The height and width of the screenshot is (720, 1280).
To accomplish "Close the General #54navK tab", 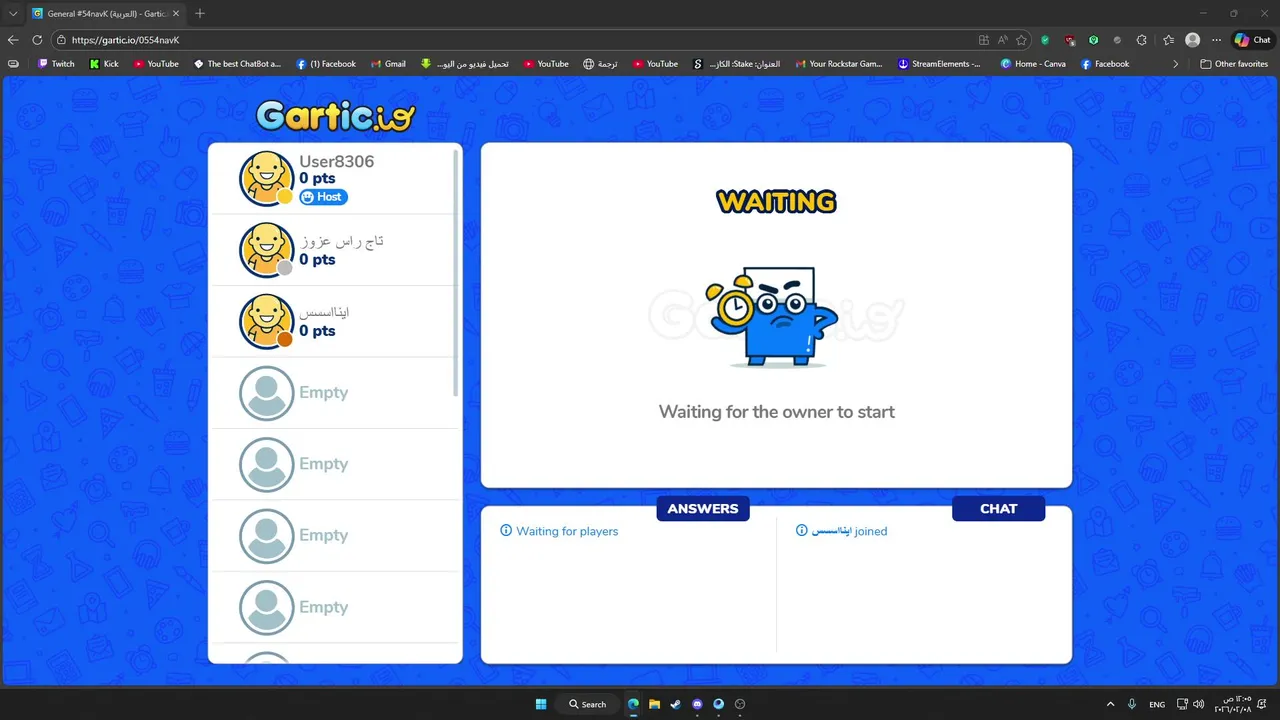I will click(176, 13).
